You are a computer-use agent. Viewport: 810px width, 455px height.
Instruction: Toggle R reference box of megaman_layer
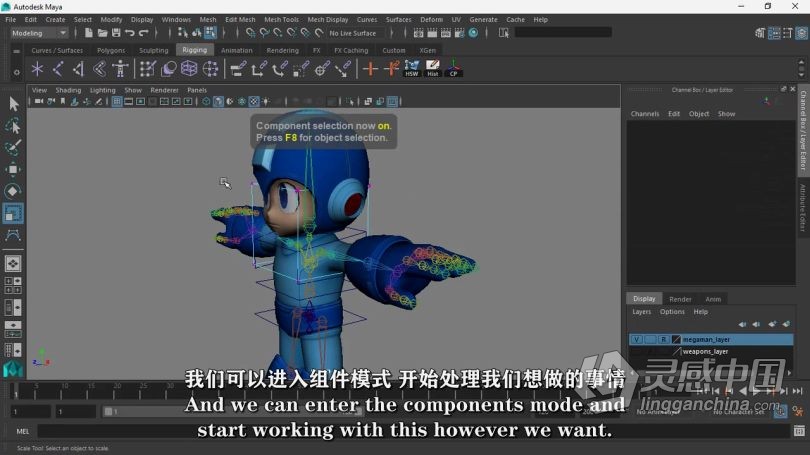point(663,339)
